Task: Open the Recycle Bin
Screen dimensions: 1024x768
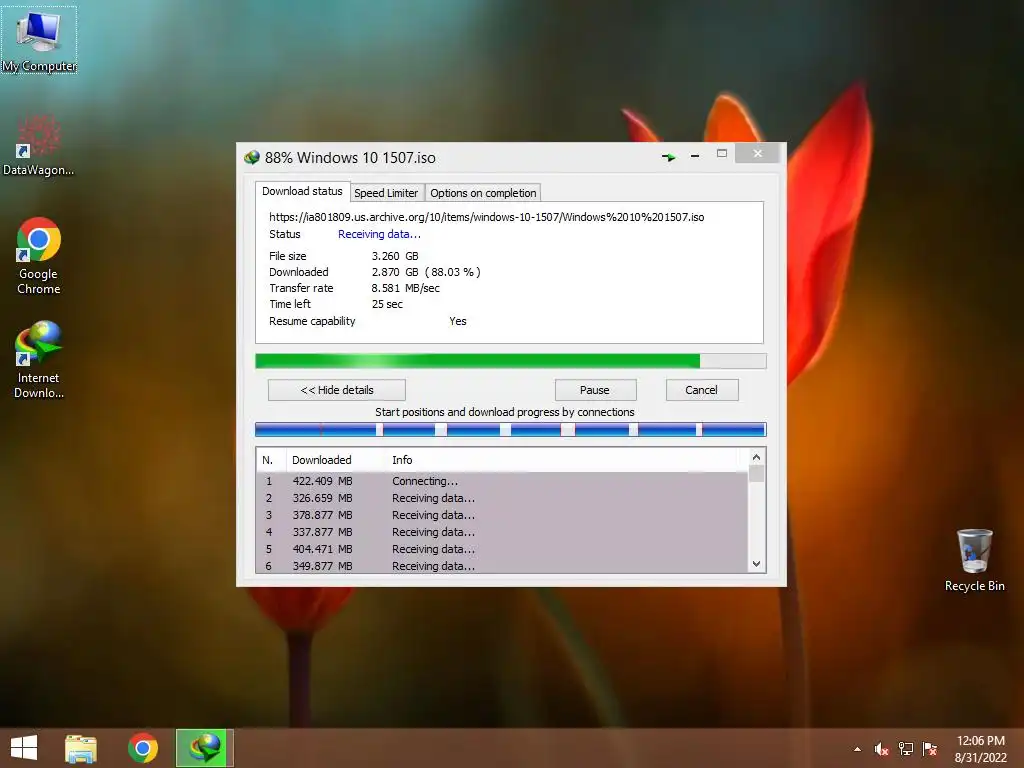Action: click(974, 560)
